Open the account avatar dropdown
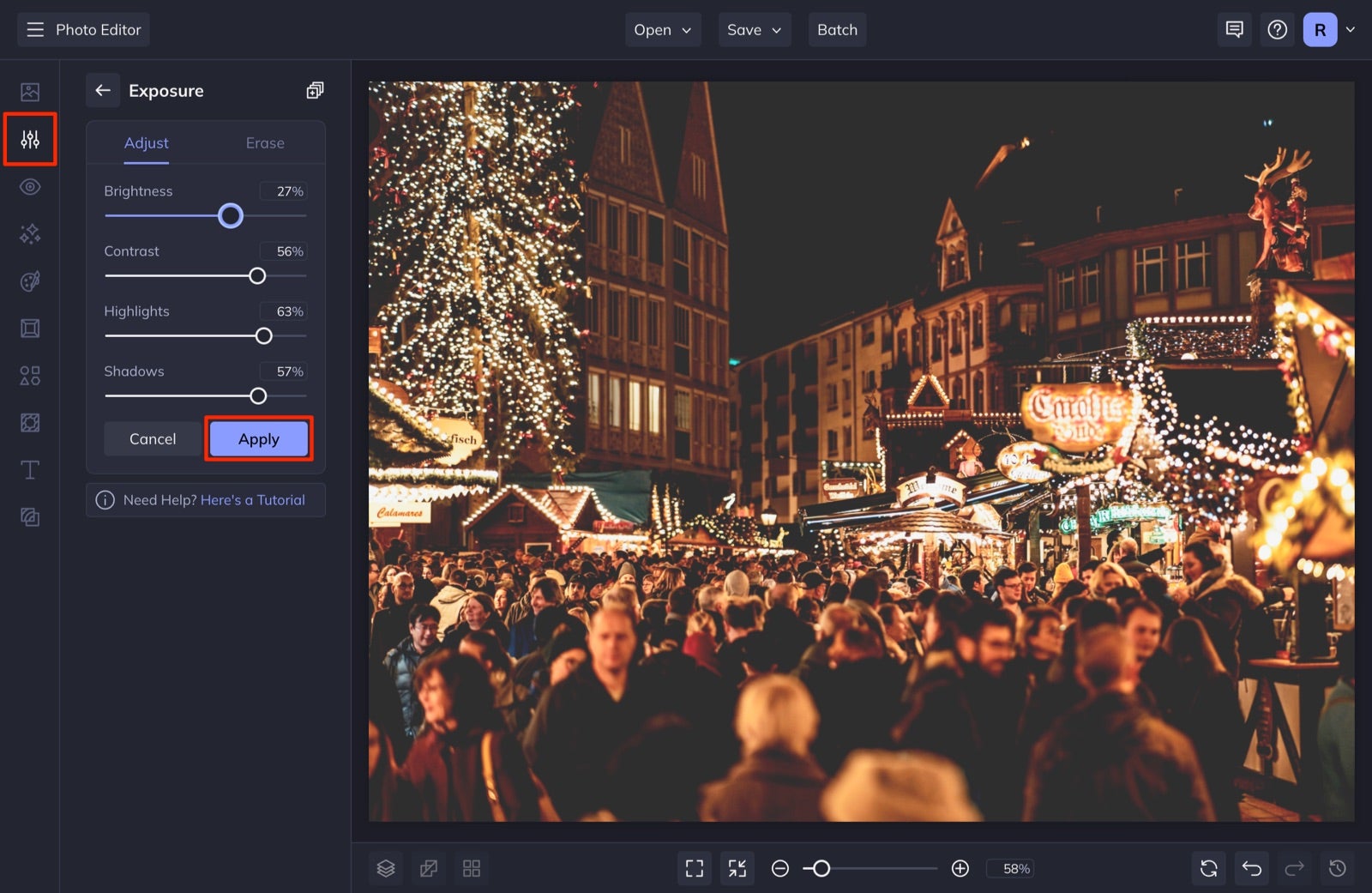The image size is (1372, 893). (x=1327, y=29)
